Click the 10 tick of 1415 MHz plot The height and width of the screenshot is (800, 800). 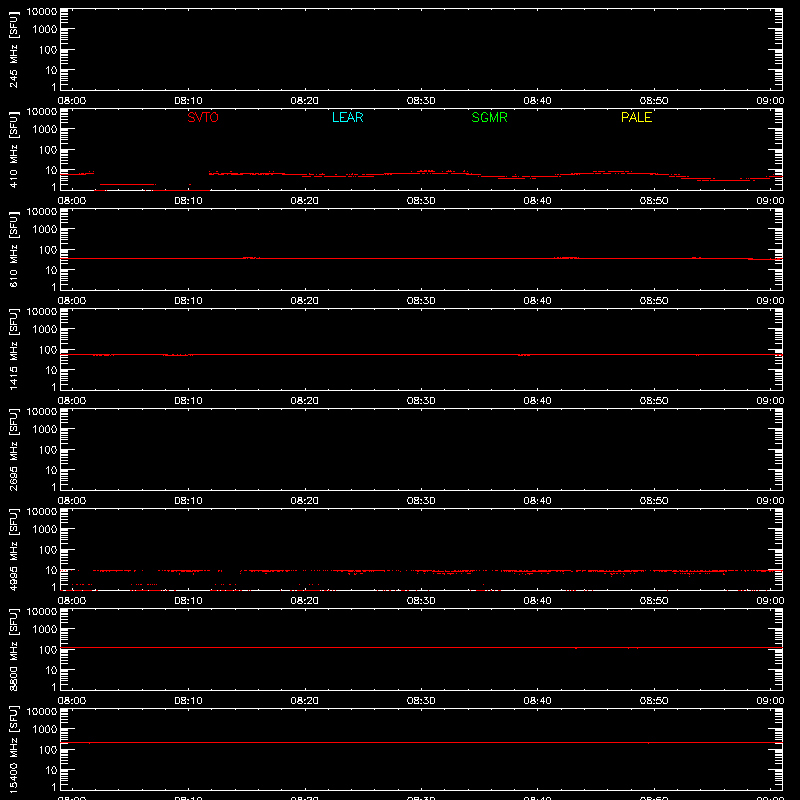[x=51, y=370]
